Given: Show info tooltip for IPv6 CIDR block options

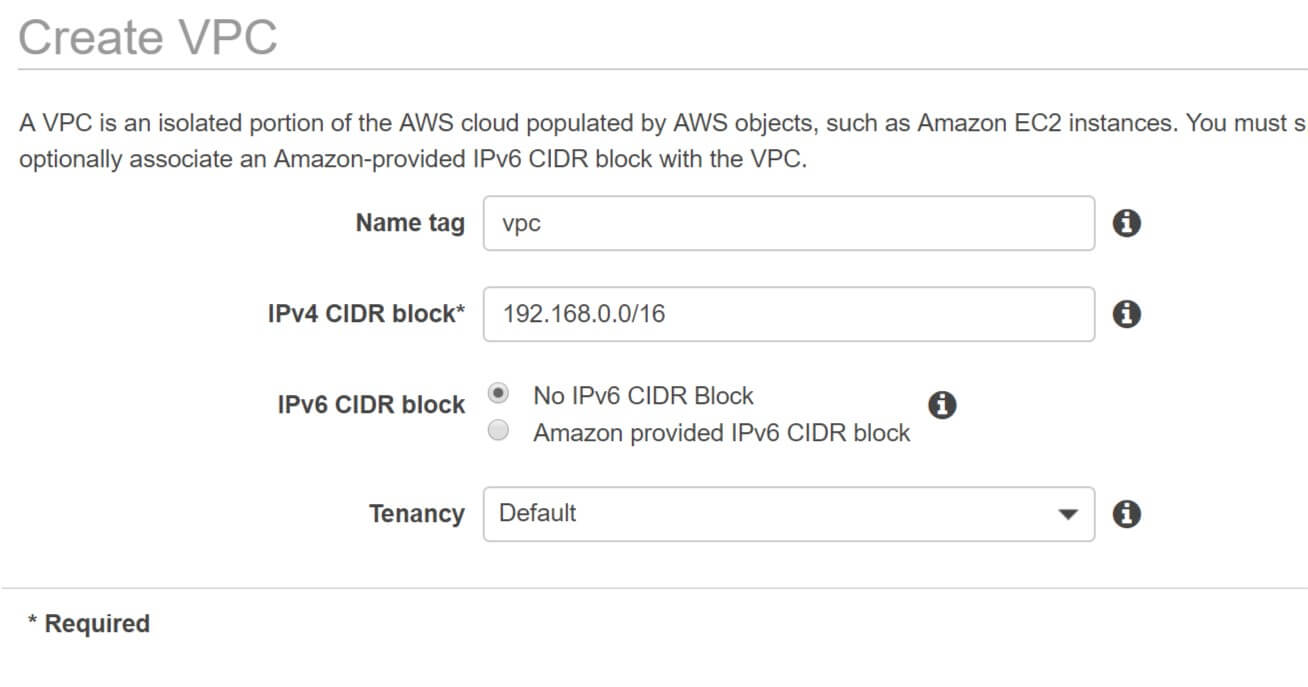Looking at the screenshot, I should click(x=942, y=405).
